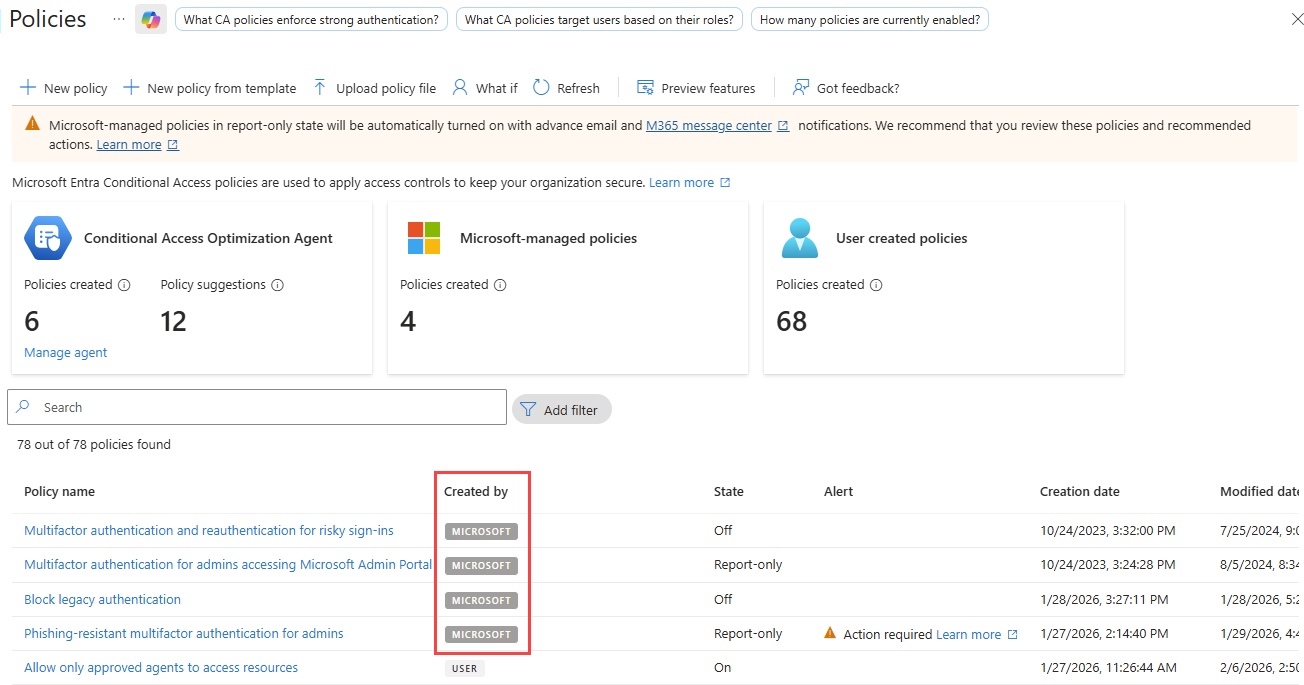The image size is (1304, 685).
Task: Sort by the Creation date column header
Action: 1079,492
